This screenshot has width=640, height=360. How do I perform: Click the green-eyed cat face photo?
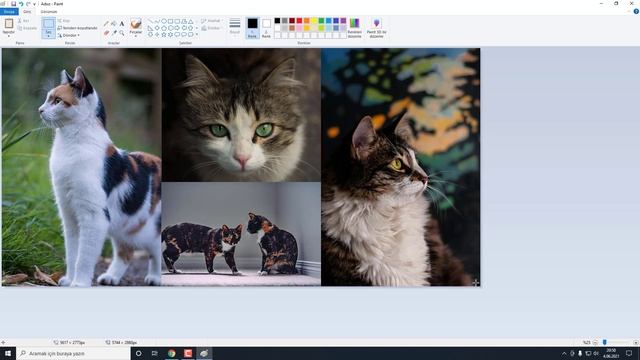241,115
